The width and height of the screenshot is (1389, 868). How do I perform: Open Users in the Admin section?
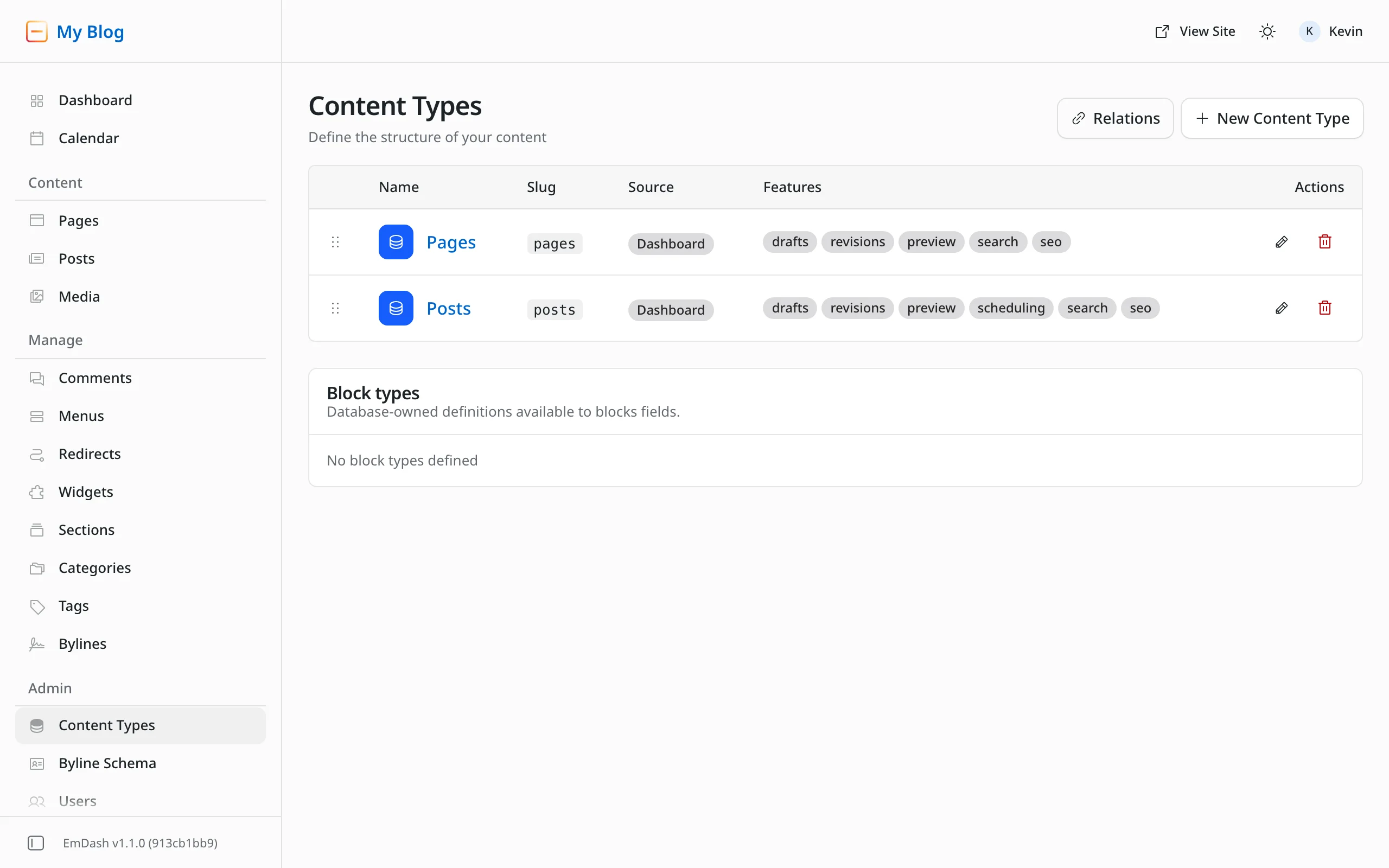141,801
